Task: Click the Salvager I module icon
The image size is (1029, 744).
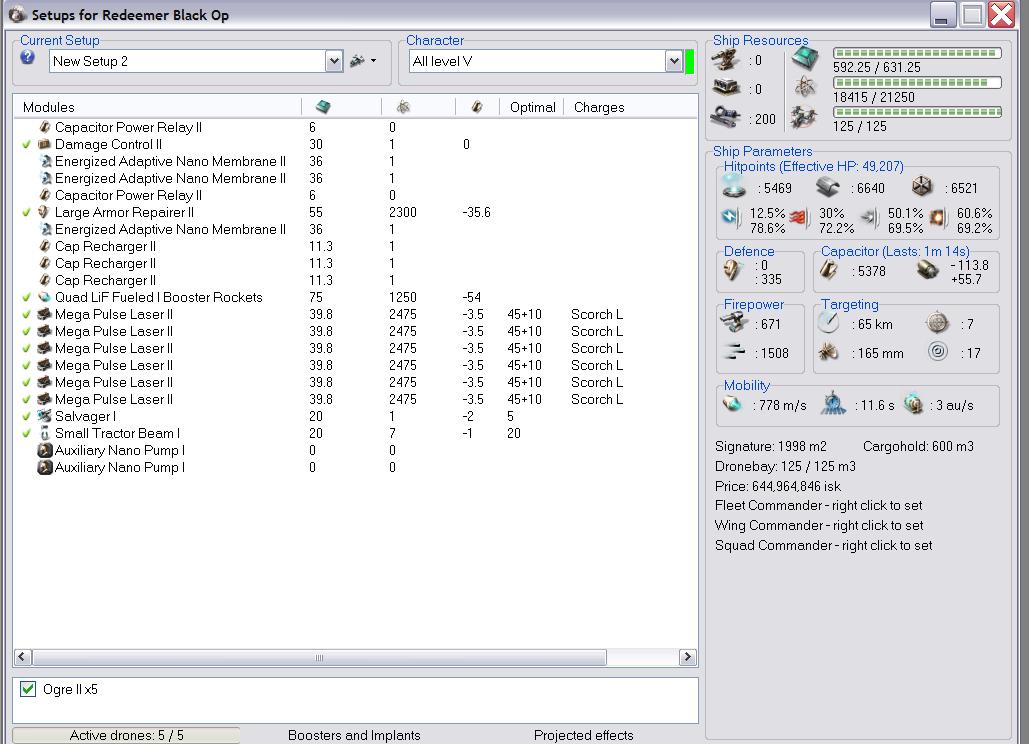Action: click(44, 416)
